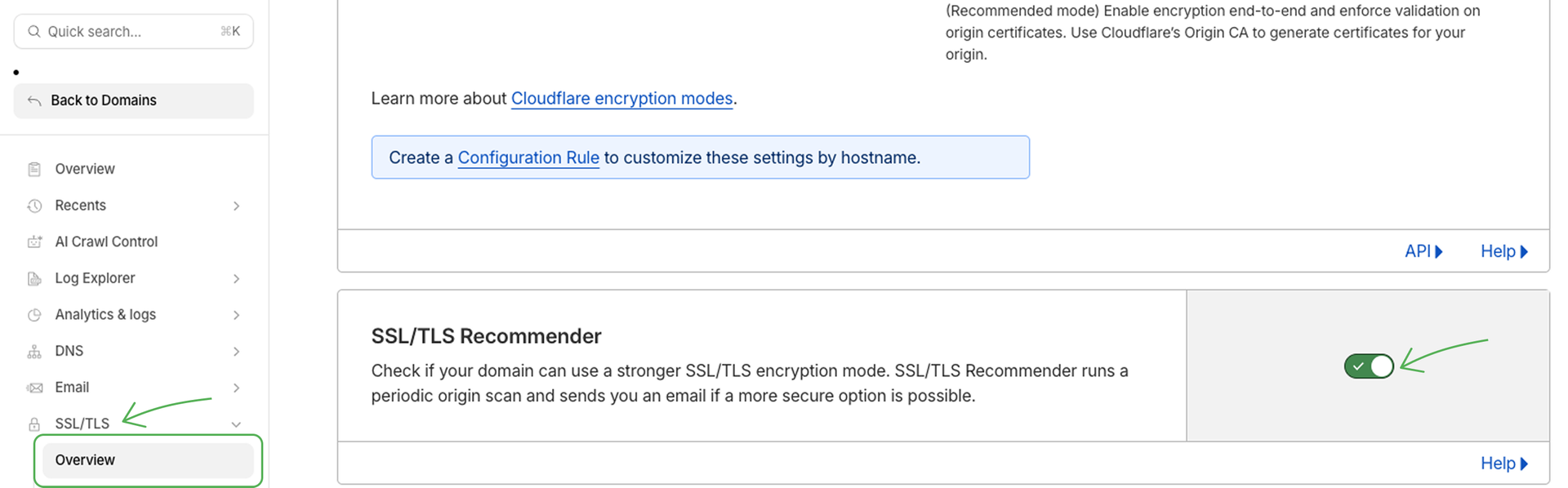Open the Configuration Rule link
Image resolution: width=1568 pixels, height=488 pixels.
tap(528, 157)
